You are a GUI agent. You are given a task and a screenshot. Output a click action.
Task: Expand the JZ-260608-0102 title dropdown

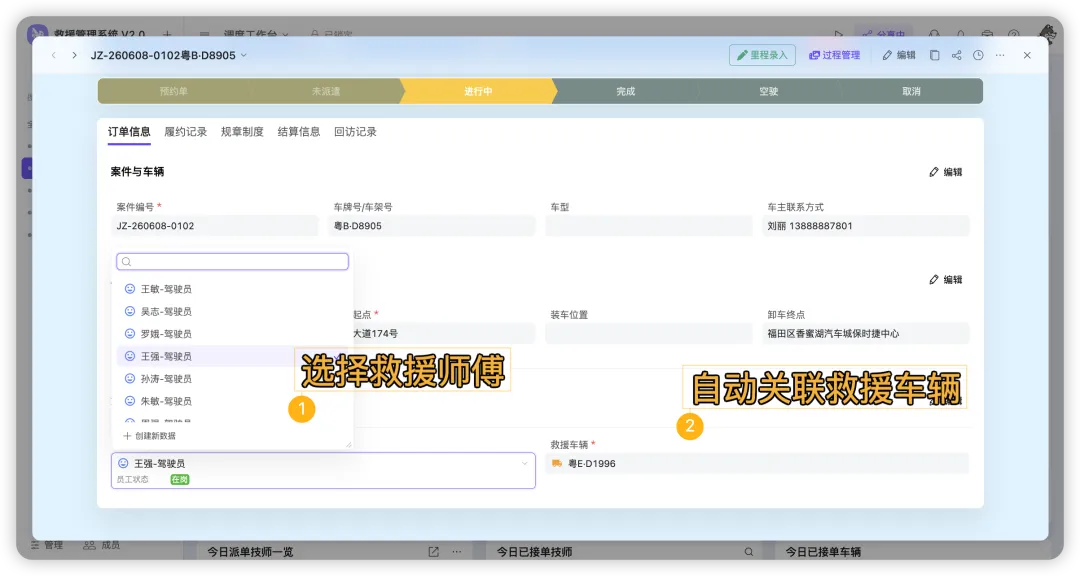pos(243,55)
